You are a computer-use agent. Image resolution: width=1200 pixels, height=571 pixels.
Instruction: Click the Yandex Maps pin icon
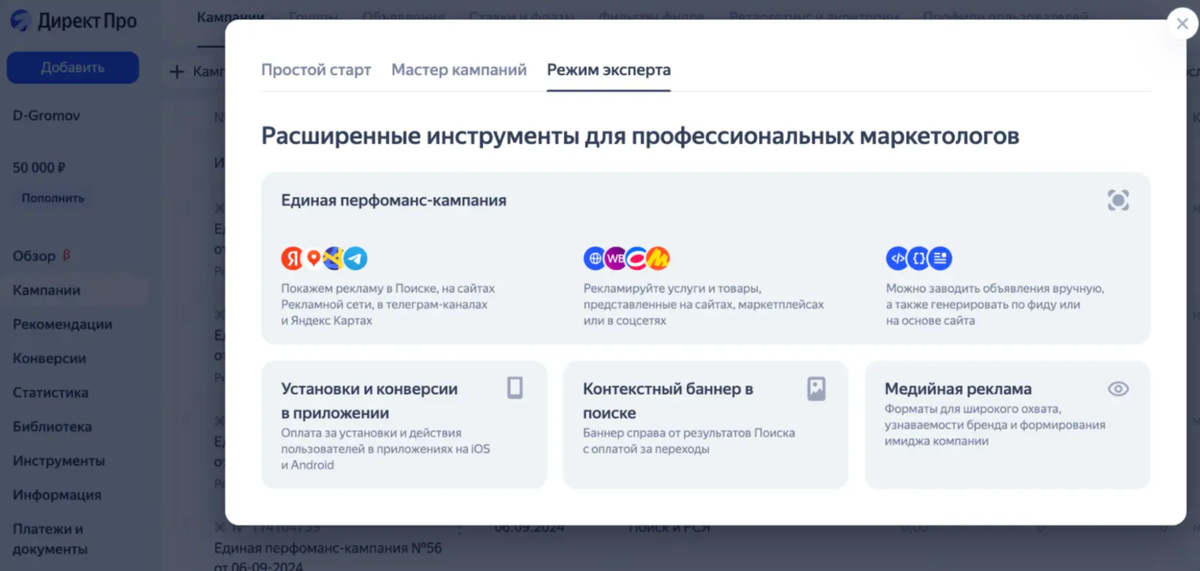313,258
